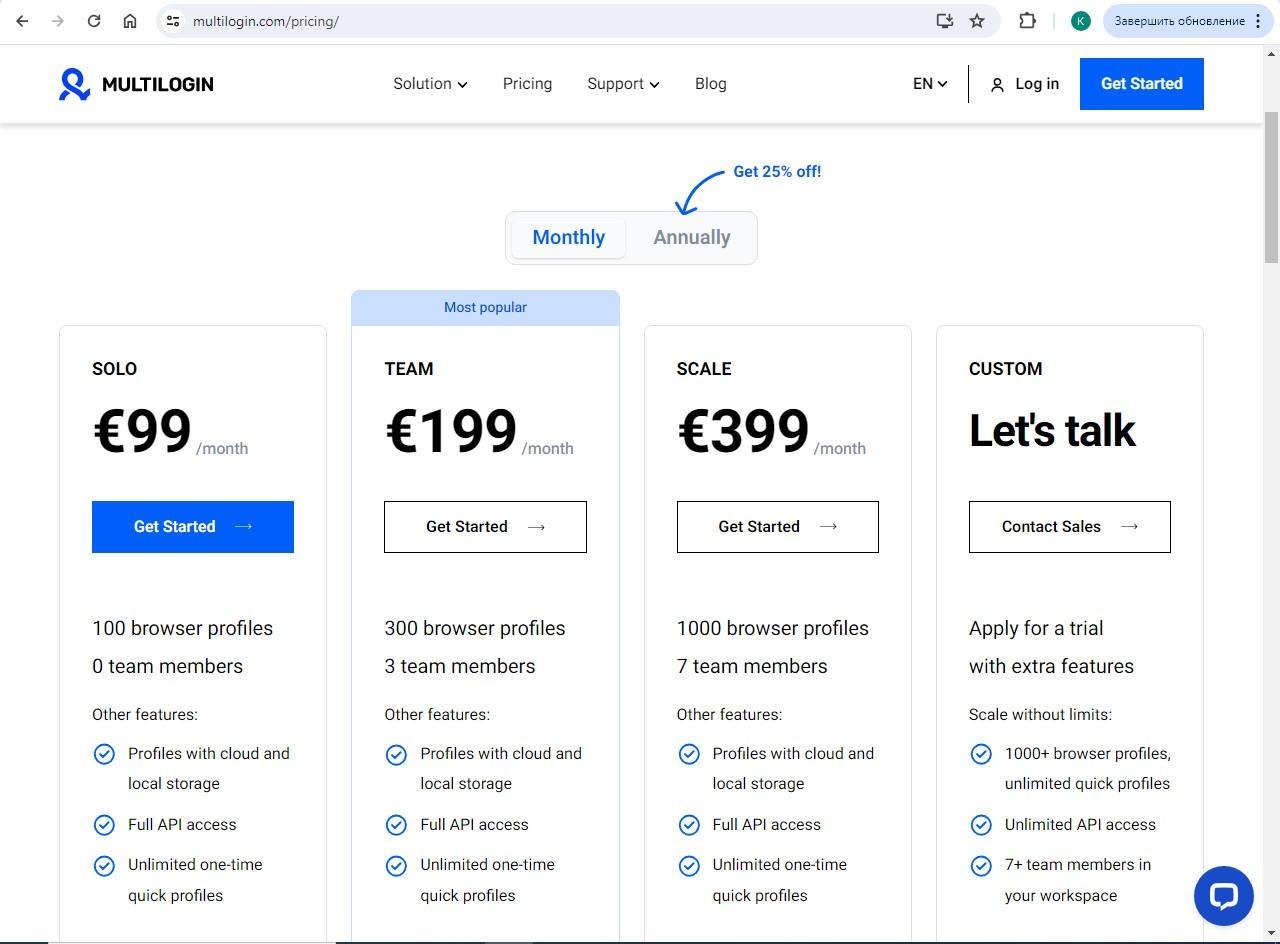Expand the Support dropdown menu
This screenshot has width=1280, height=944.
623,84
